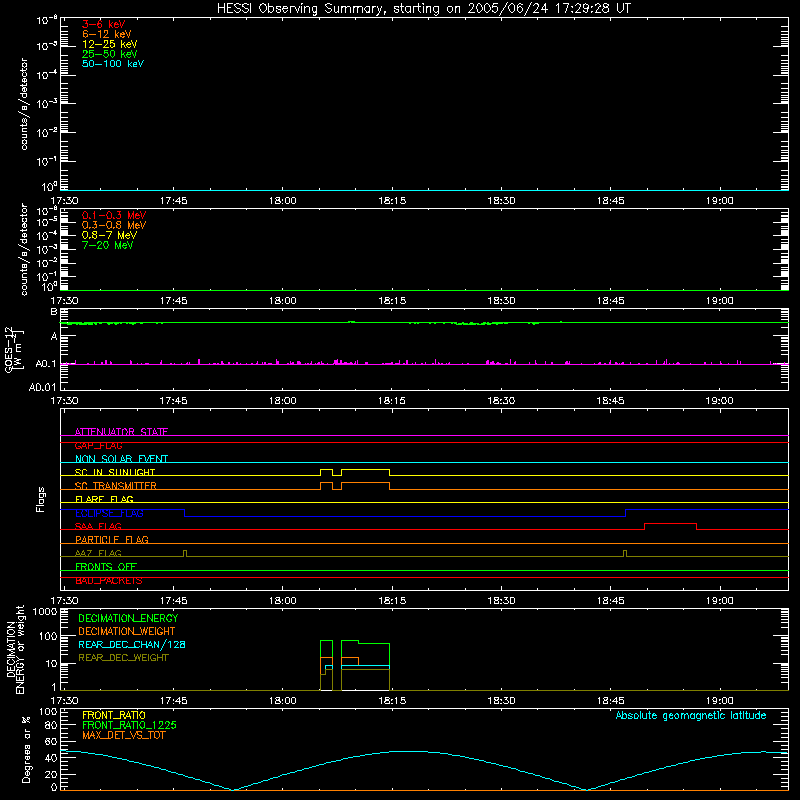Click the DECIMATION_ENERGY legend label
Image resolution: width=800 pixels, height=800 pixels.
[x=128, y=618]
